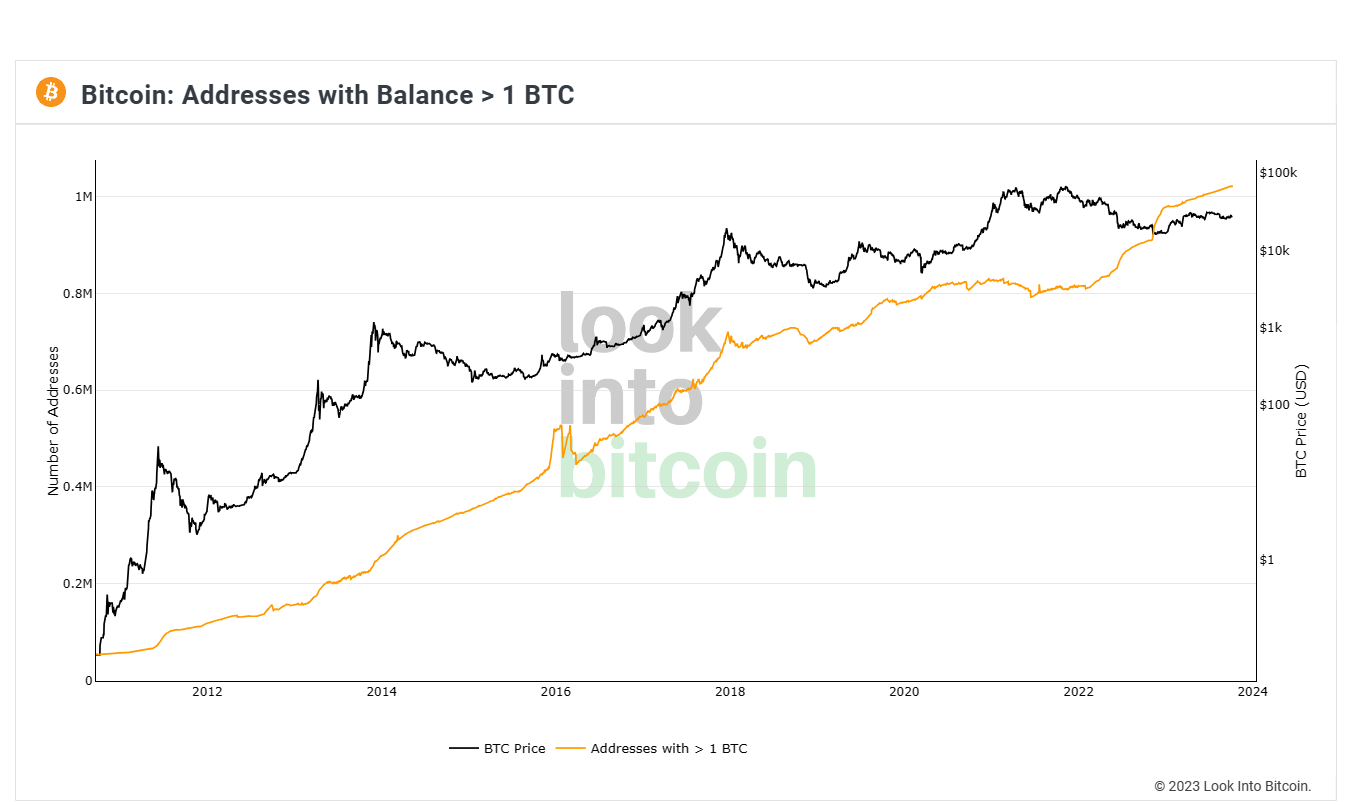
Task: Click the black BTC Price legend line
Action: 464,748
